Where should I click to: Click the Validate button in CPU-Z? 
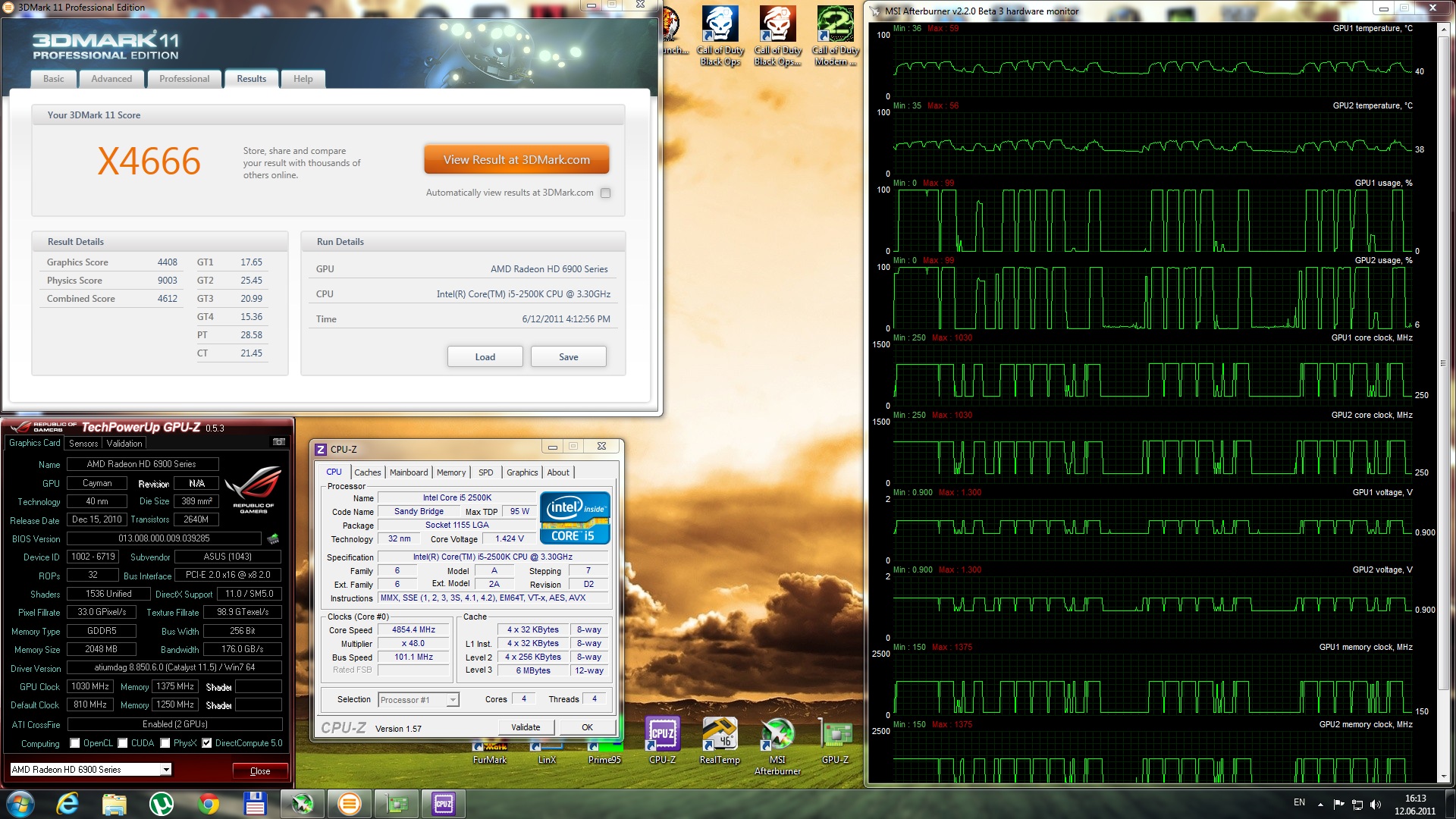tap(526, 727)
